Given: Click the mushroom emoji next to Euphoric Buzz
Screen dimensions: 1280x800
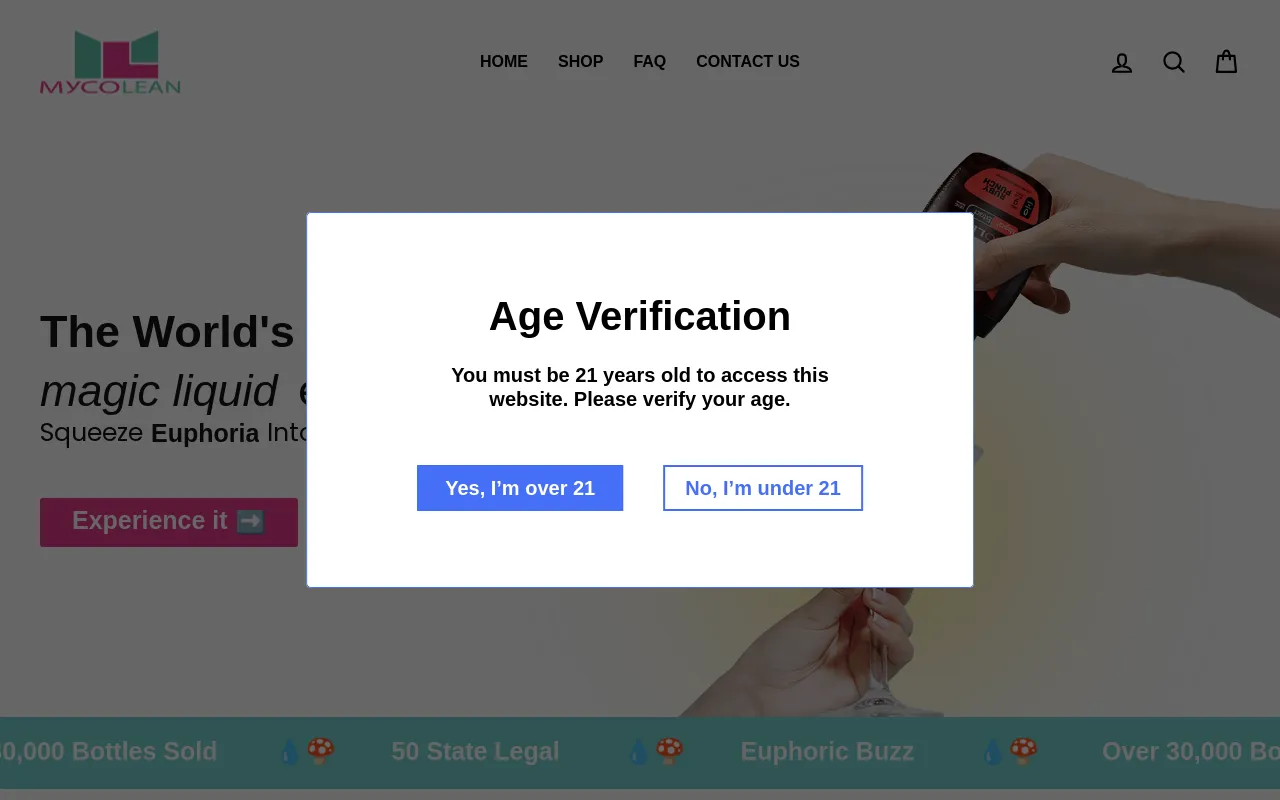Looking at the screenshot, I should click(x=668, y=750).
